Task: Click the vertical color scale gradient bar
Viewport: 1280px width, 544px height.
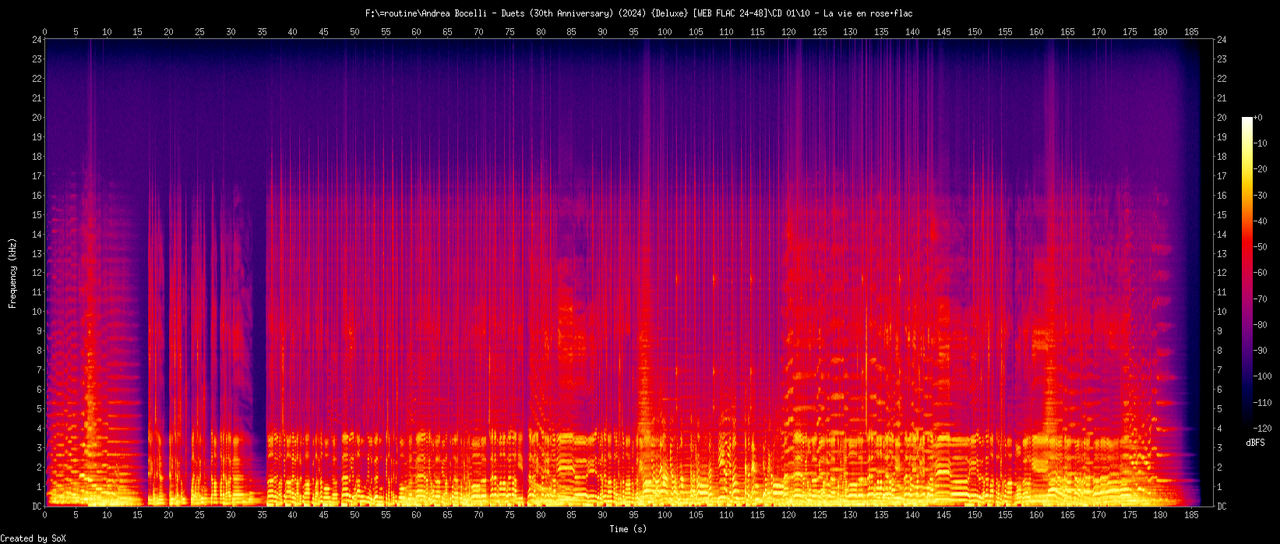Action: coord(1246,273)
